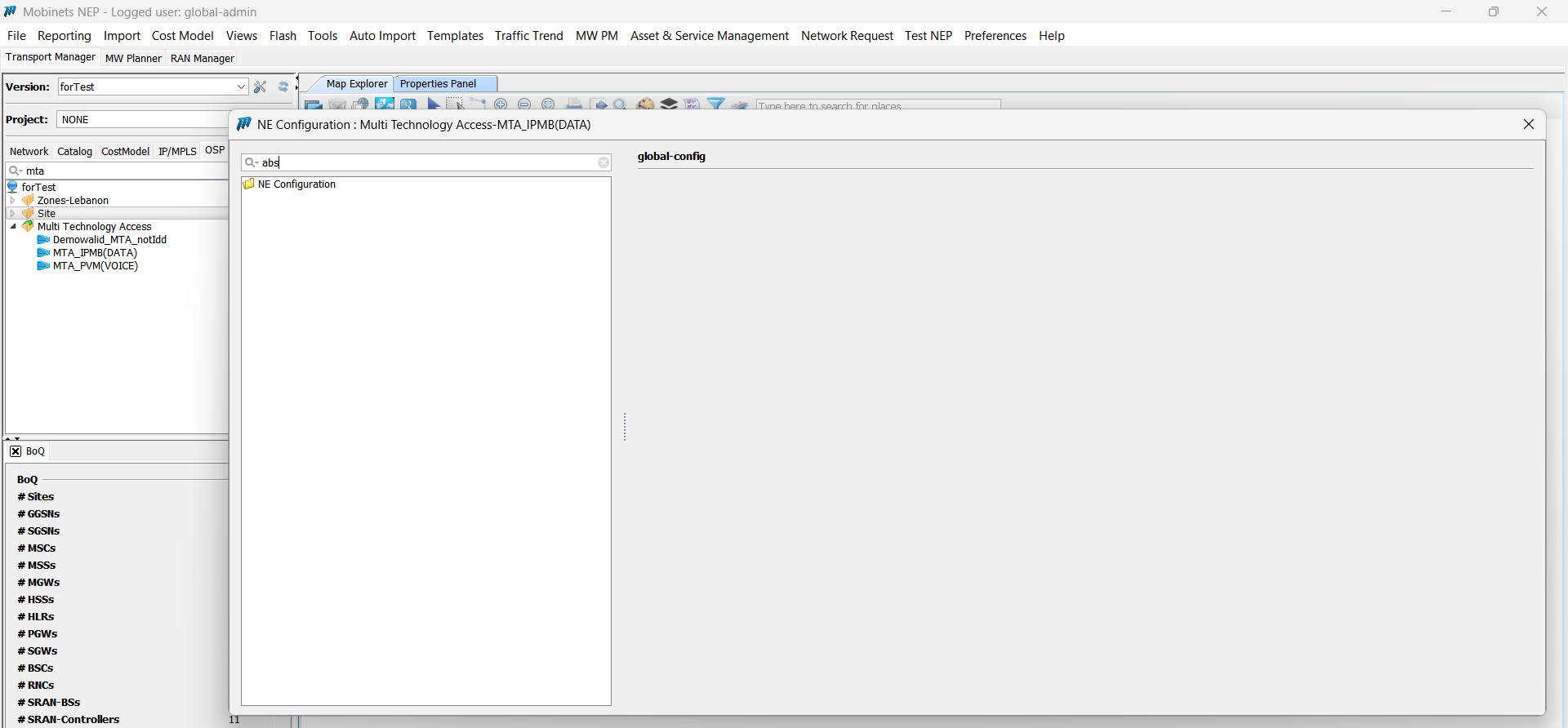Image resolution: width=1568 pixels, height=728 pixels.
Task: Click the BoQ panel close X icon
Action: point(16,451)
